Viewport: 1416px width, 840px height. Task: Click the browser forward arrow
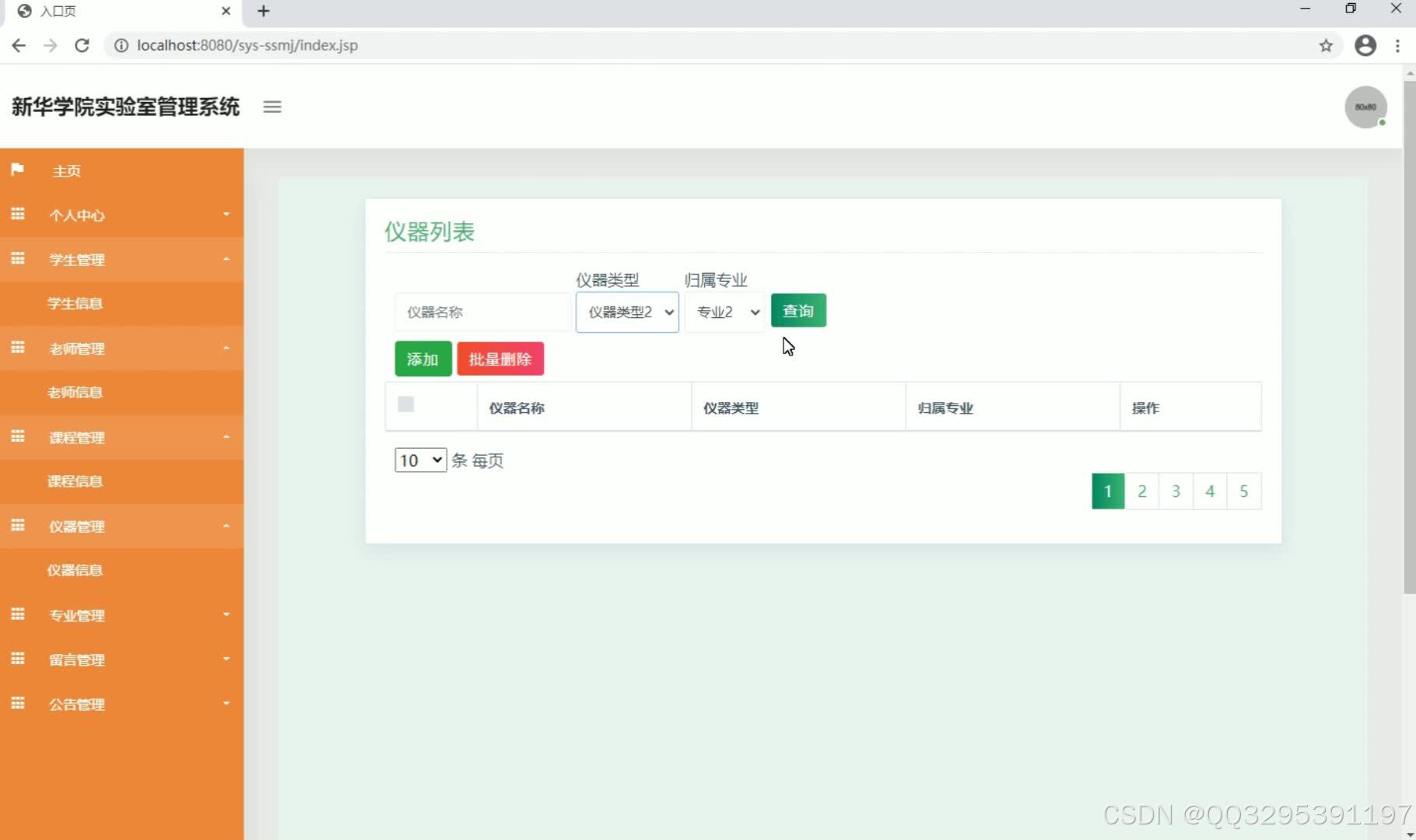click(51, 45)
